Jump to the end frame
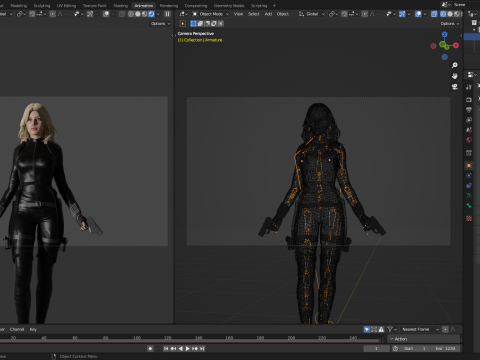 pos(202,348)
